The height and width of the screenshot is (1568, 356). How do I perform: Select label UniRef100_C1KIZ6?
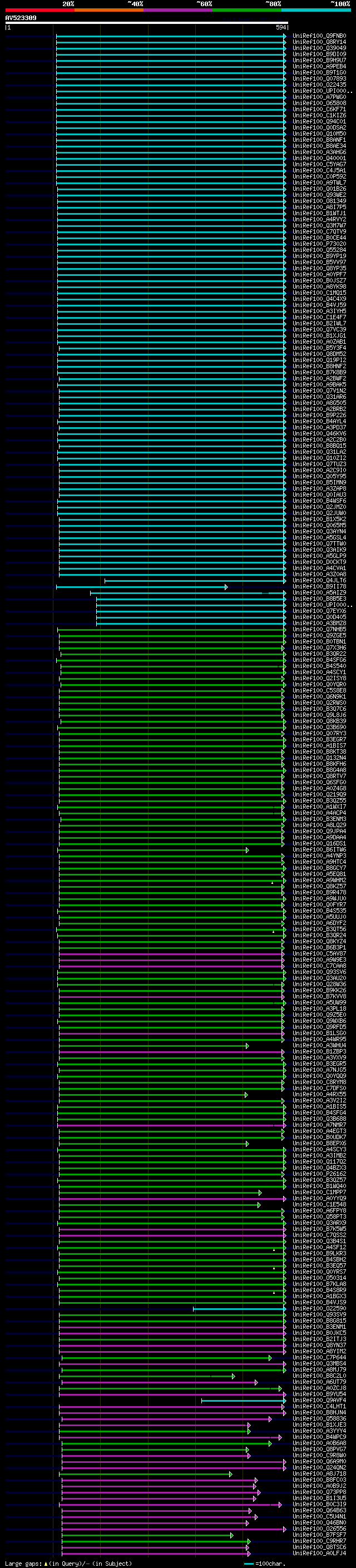(319, 115)
